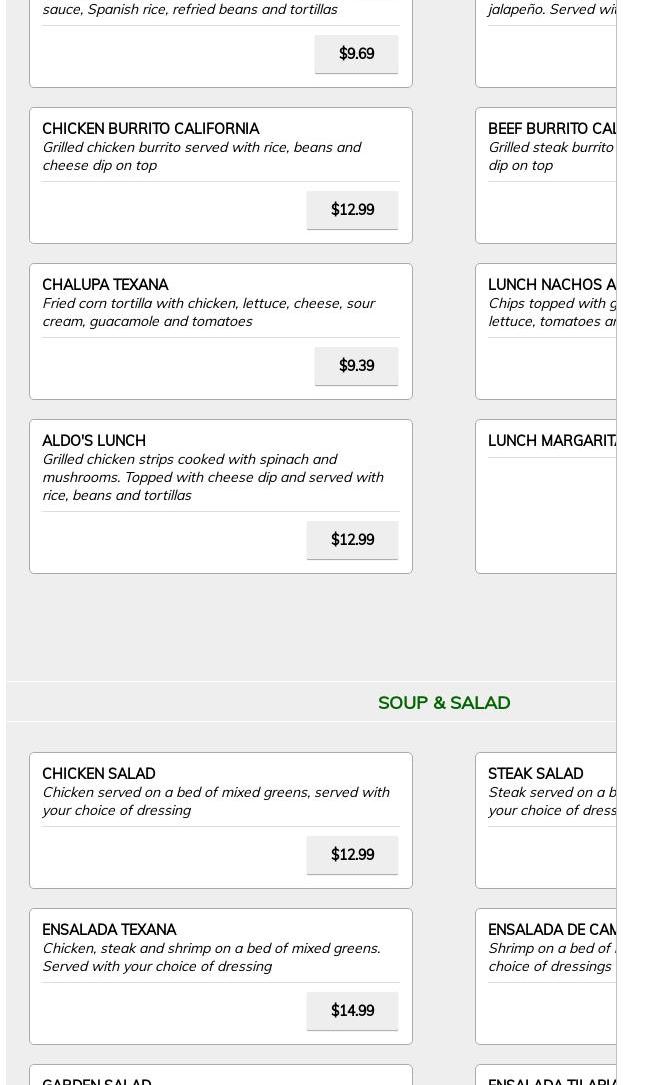Click the Aldo's Lunch item title
The image size is (650, 1085).
pos(94,441)
